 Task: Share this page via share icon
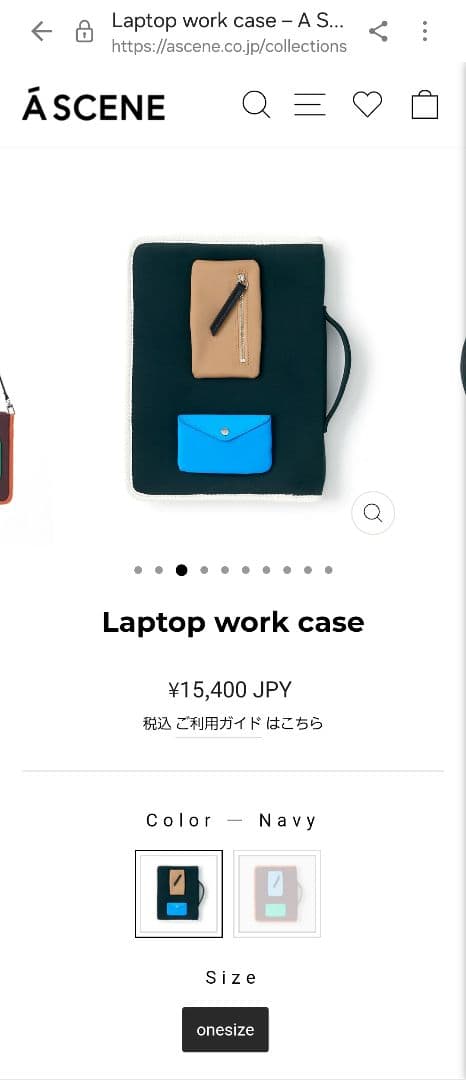[378, 31]
